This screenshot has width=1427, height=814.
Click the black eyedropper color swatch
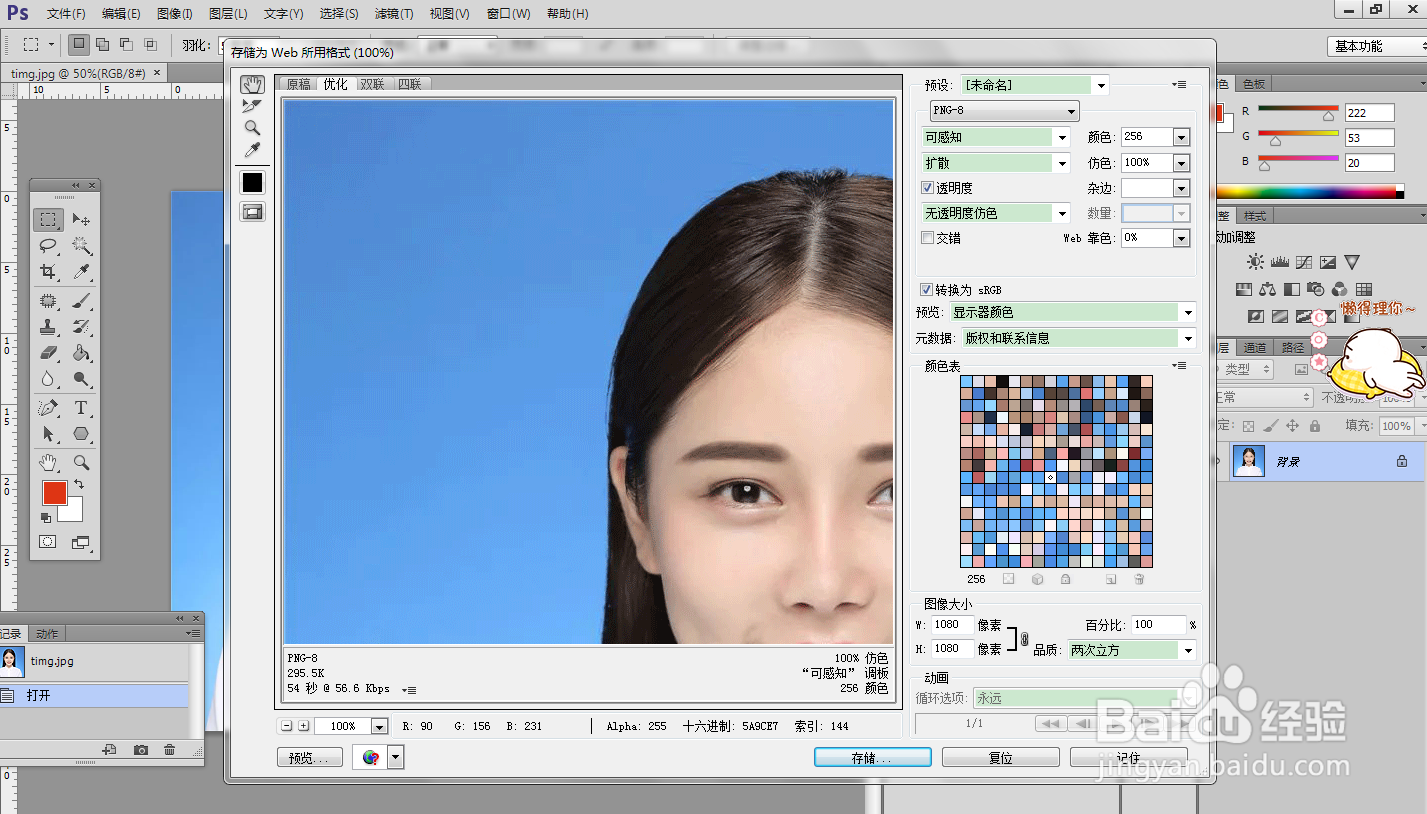pos(252,182)
